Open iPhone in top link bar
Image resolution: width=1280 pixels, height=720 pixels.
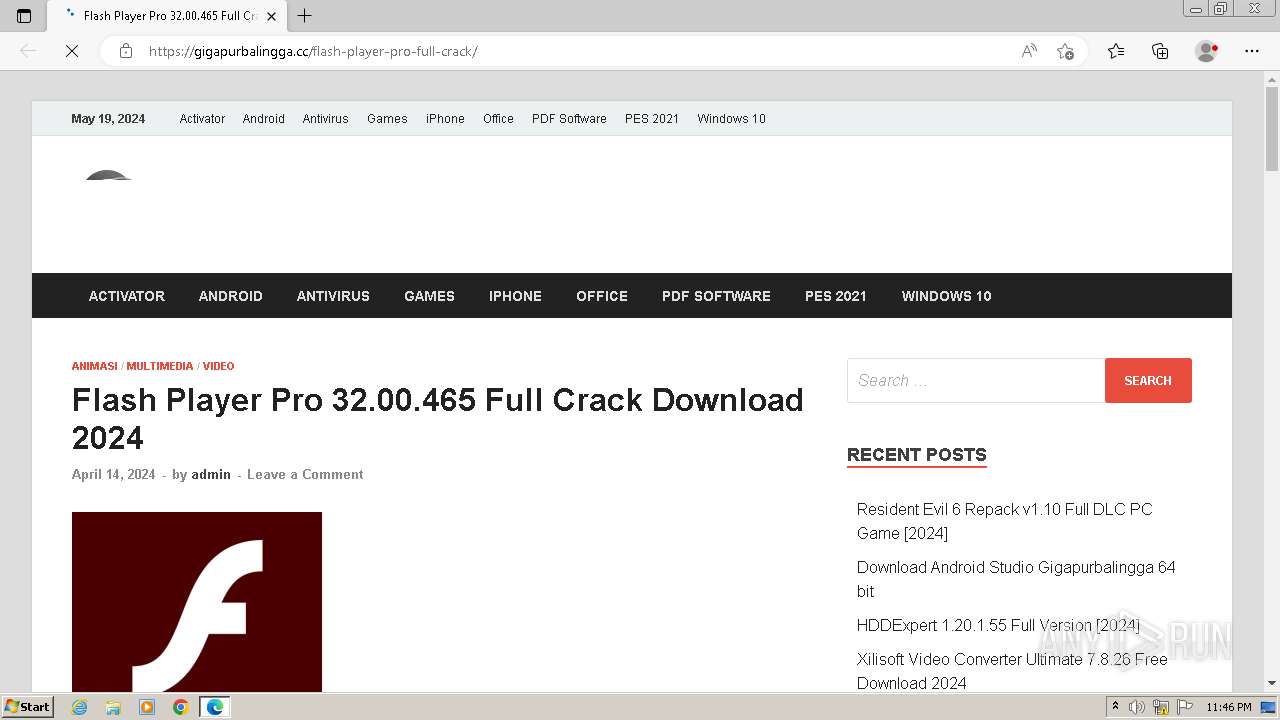445,119
